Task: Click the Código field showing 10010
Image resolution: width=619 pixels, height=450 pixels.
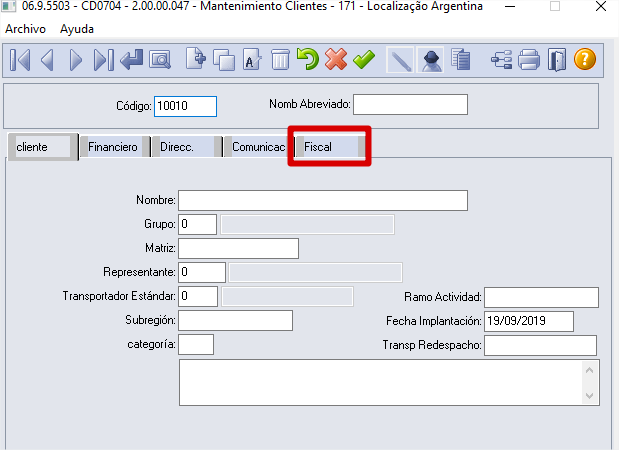Action: (x=186, y=106)
